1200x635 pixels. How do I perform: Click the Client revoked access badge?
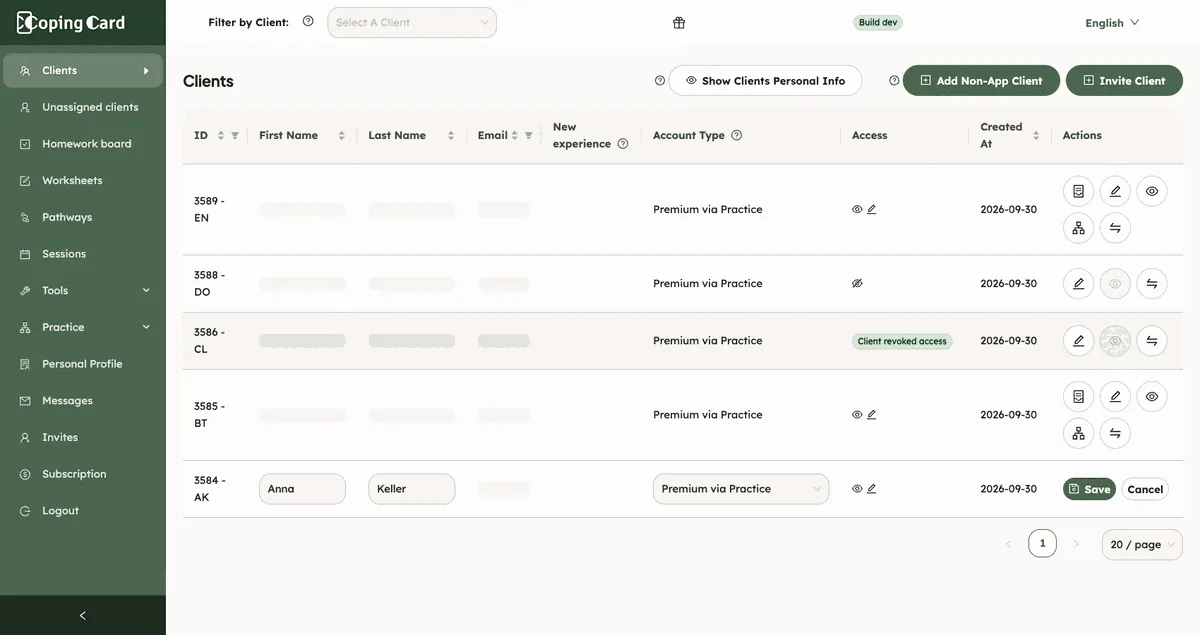902,341
